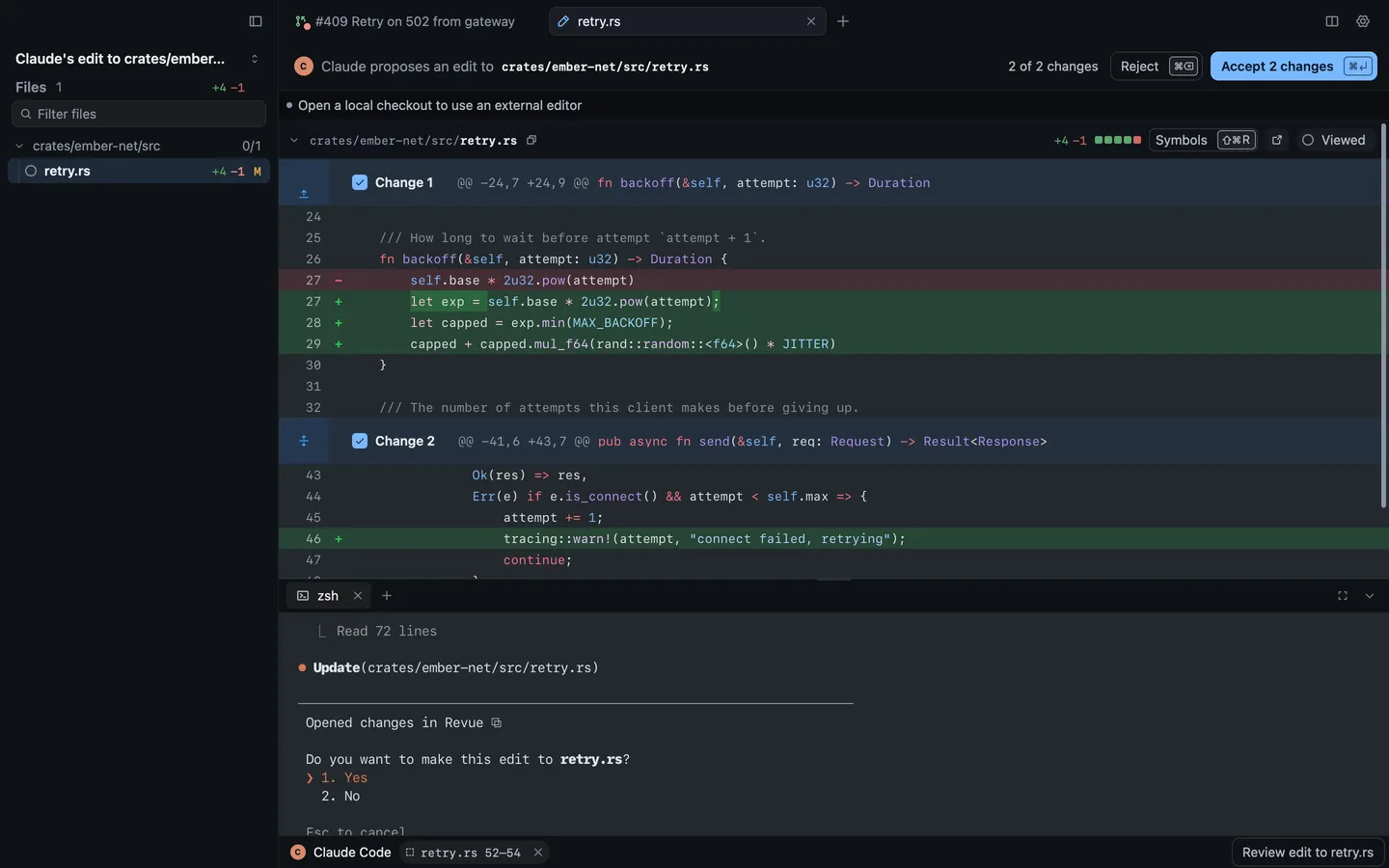1389x868 pixels.
Task: Click 'Review edit to retry.rs' button
Action: (1308, 853)
